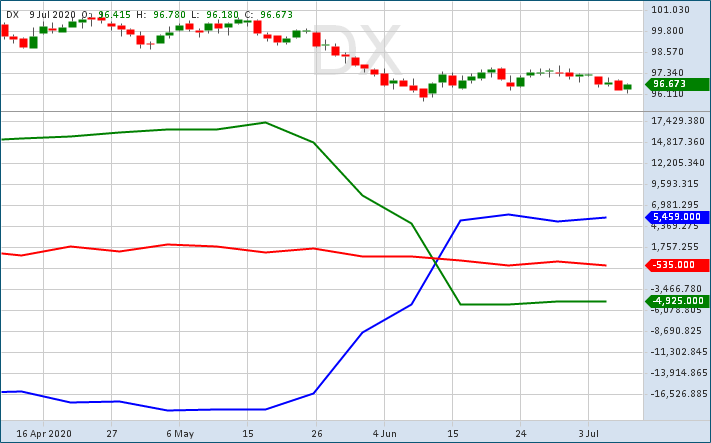This screenshot has height=443, width=711.
Task: Click the 16 Apr 2020 date label
Action: (44, 434)
